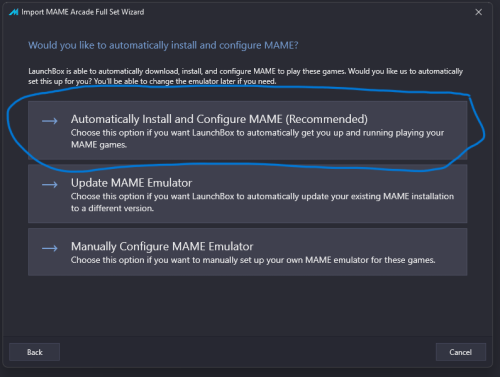Choose Automatically Install and Configure MAME option

click(x=247, y=130)
